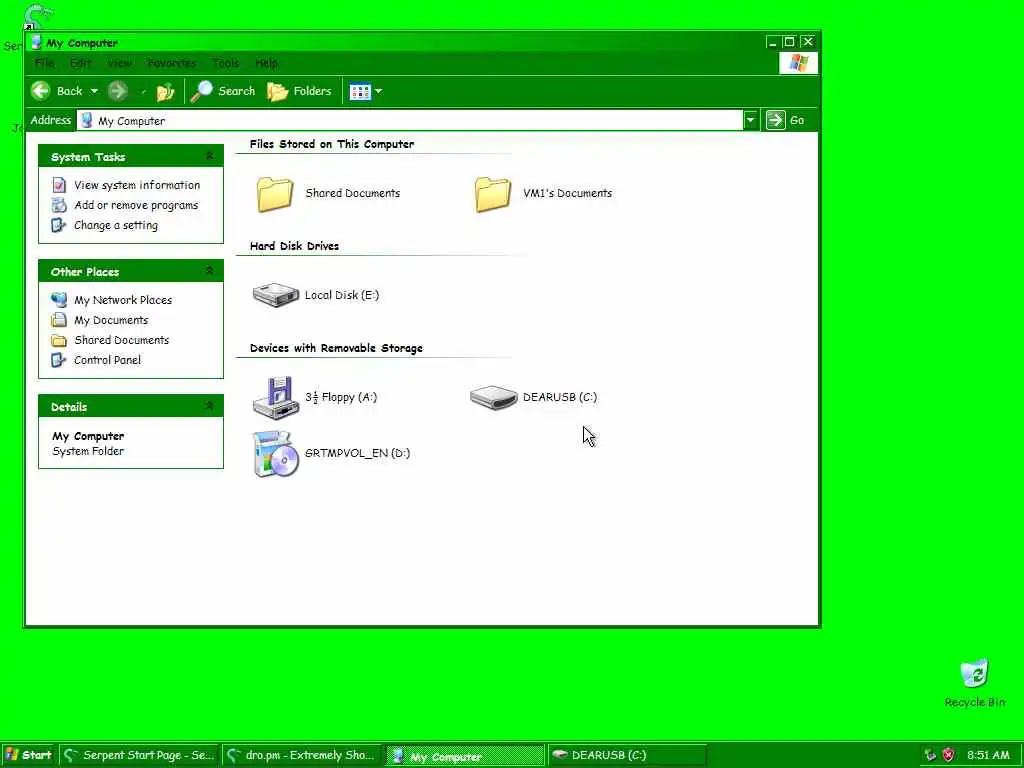Open the Favorites menu
The height and width of the screenshot is (768, 1024).
point(172,63)
